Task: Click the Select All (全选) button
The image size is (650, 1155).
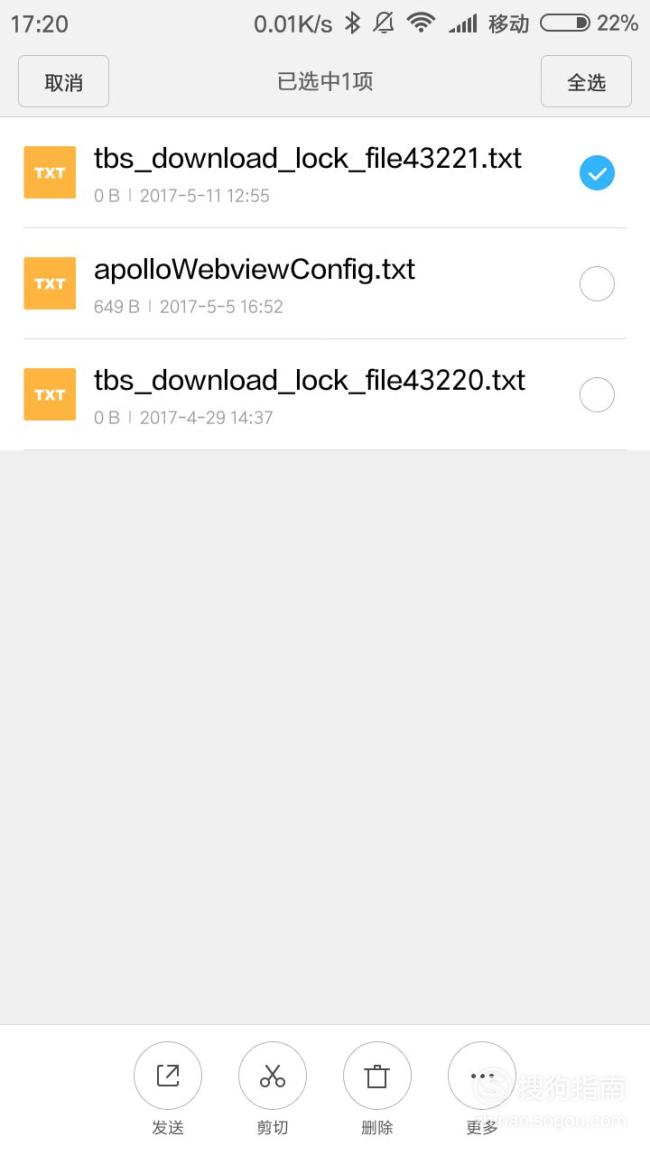Action: (x=586, y=81)
